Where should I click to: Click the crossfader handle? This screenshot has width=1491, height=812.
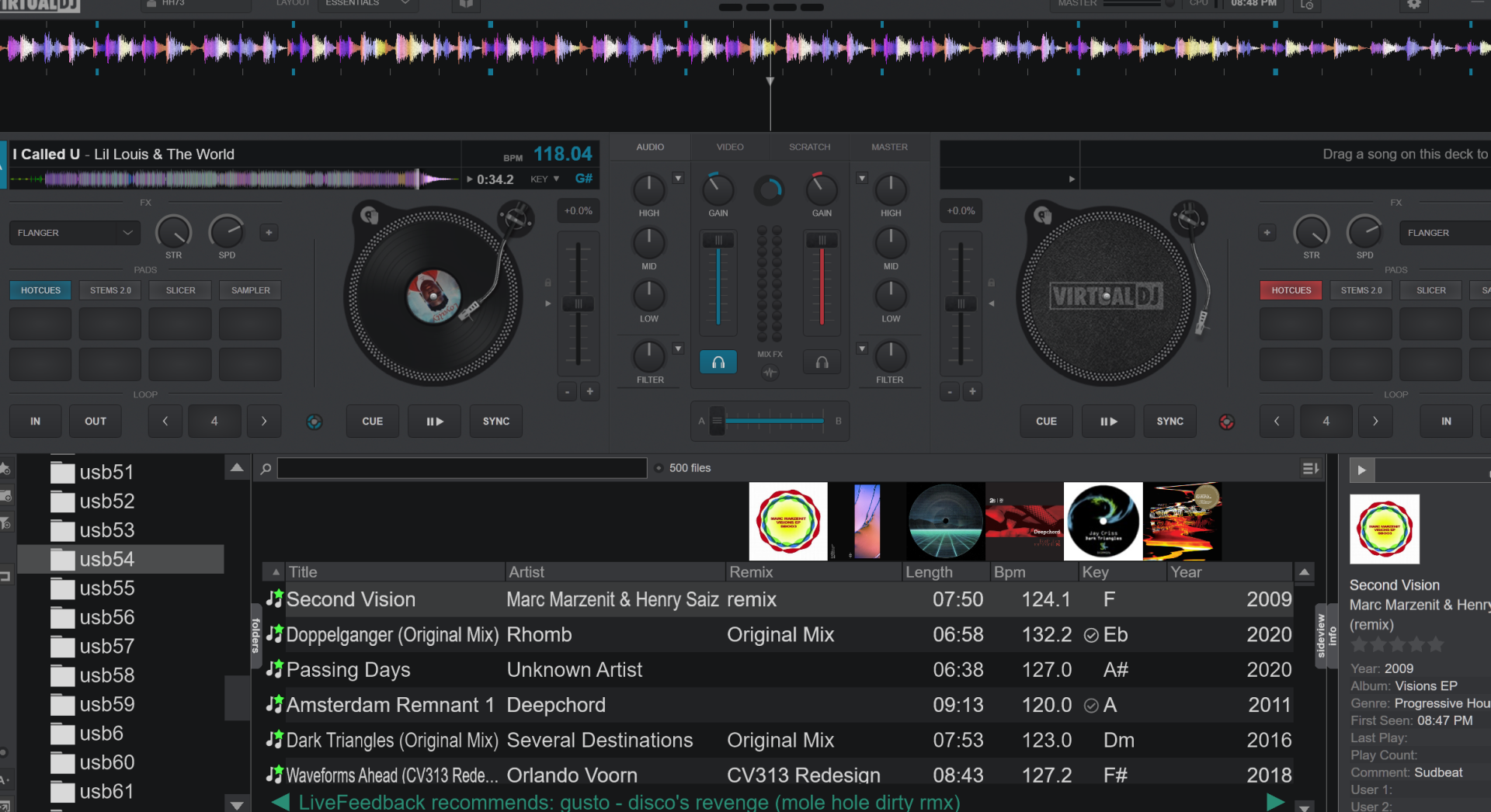point(717,421)
